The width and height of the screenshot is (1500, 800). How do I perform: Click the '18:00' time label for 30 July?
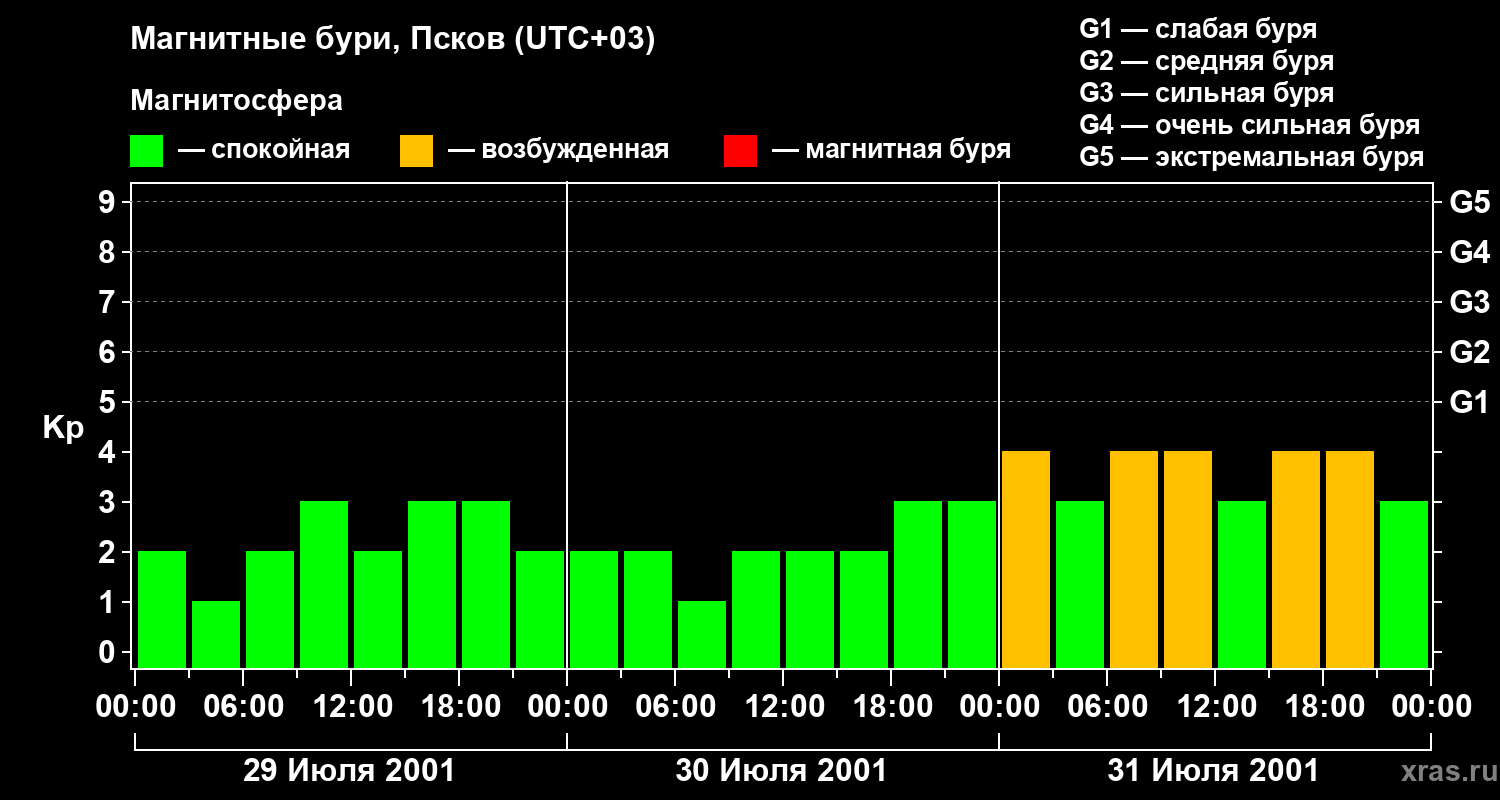(891, 706)
